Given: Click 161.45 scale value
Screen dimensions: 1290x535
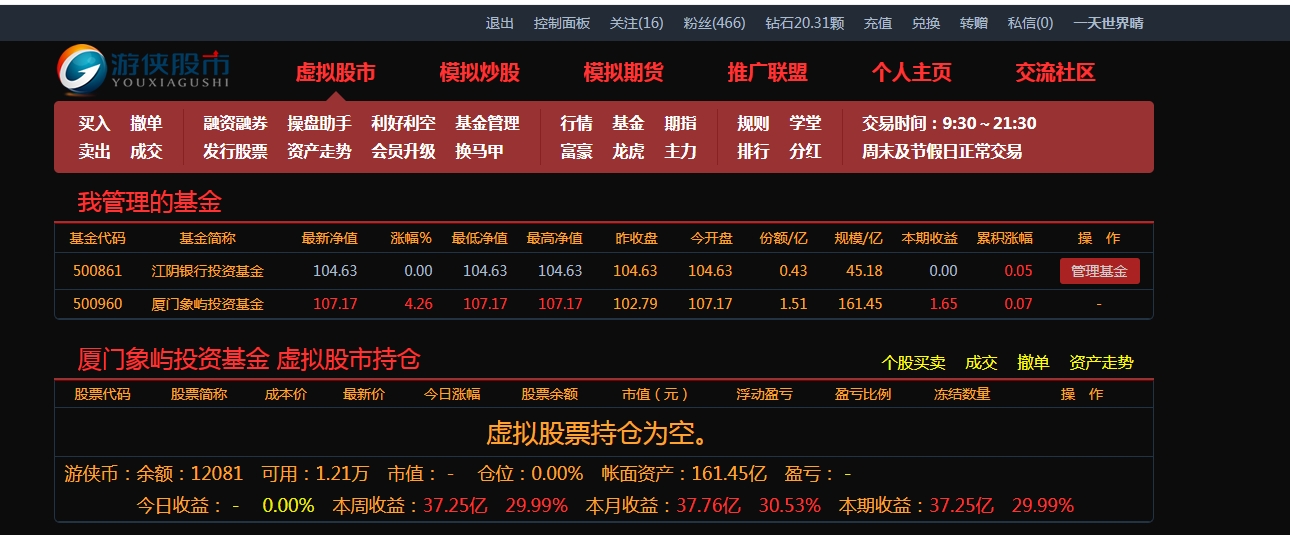Looking at the screenshot, I should tap(860, 304).
